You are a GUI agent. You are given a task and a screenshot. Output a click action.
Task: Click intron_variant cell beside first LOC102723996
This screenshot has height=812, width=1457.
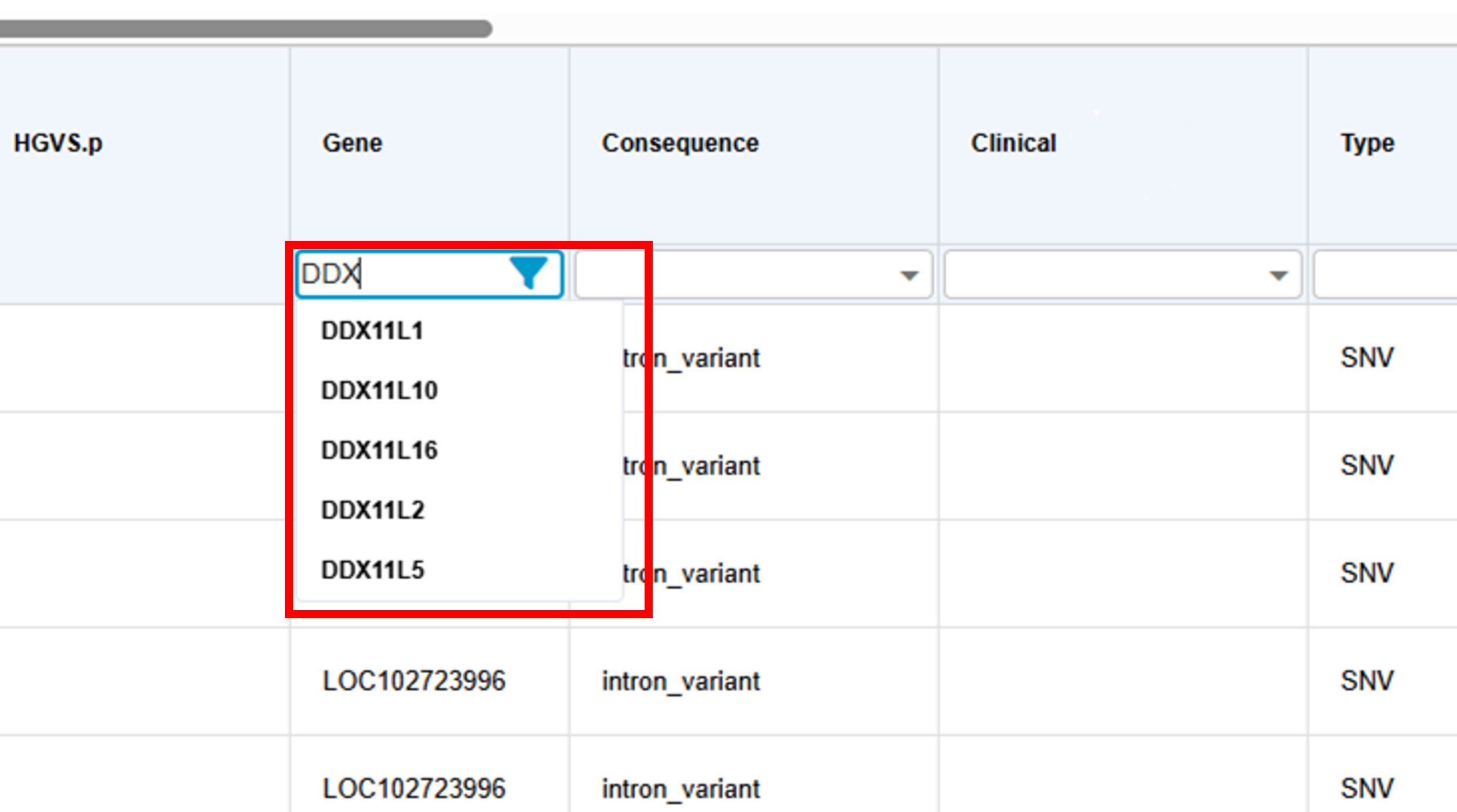681,681
